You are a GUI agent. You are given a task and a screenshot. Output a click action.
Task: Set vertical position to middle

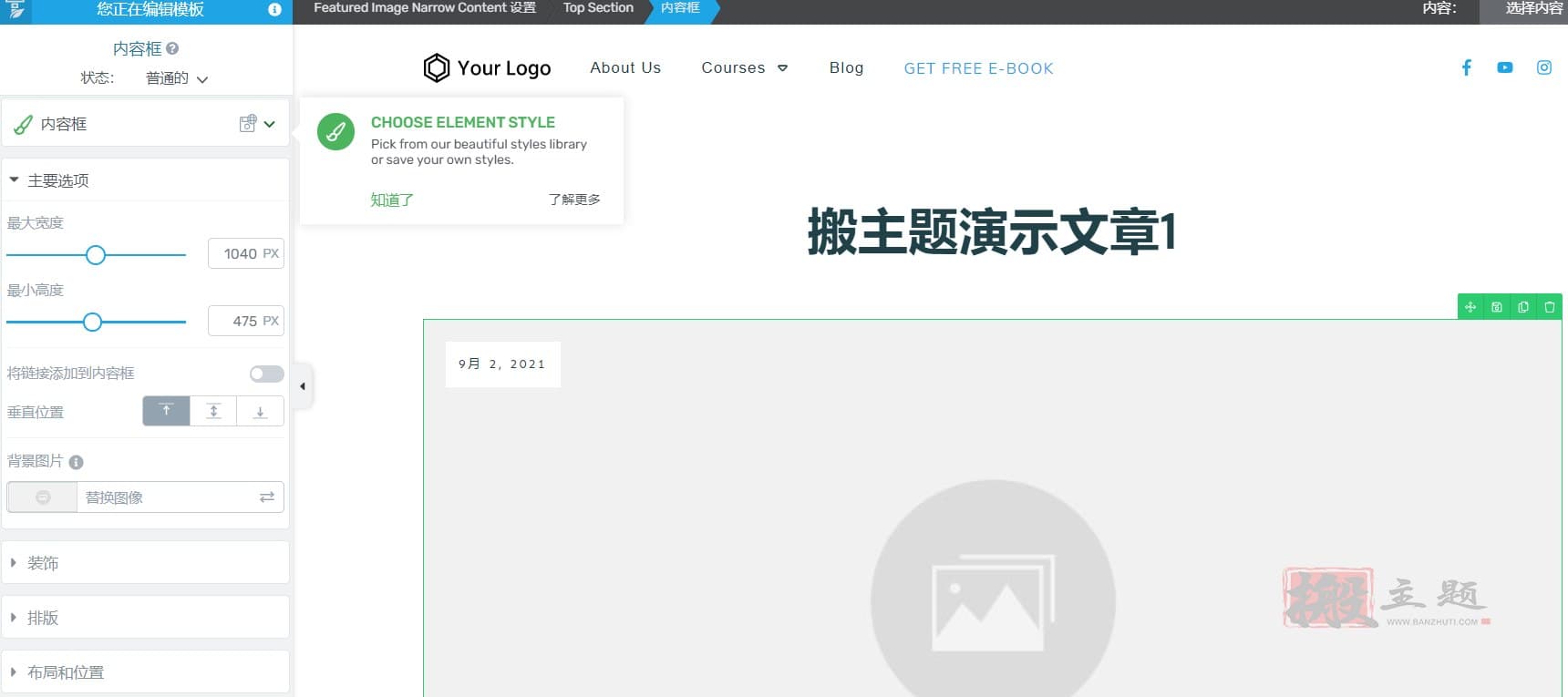point(213,411)
